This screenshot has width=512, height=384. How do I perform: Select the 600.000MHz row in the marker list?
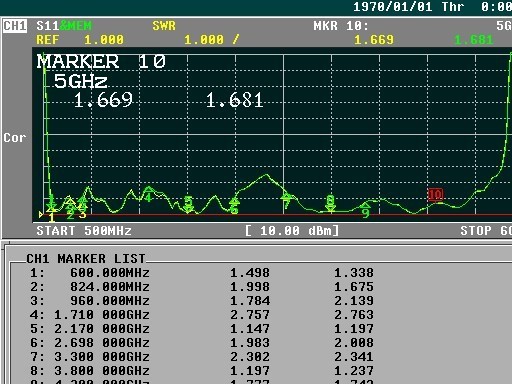(x=202, y=273)
